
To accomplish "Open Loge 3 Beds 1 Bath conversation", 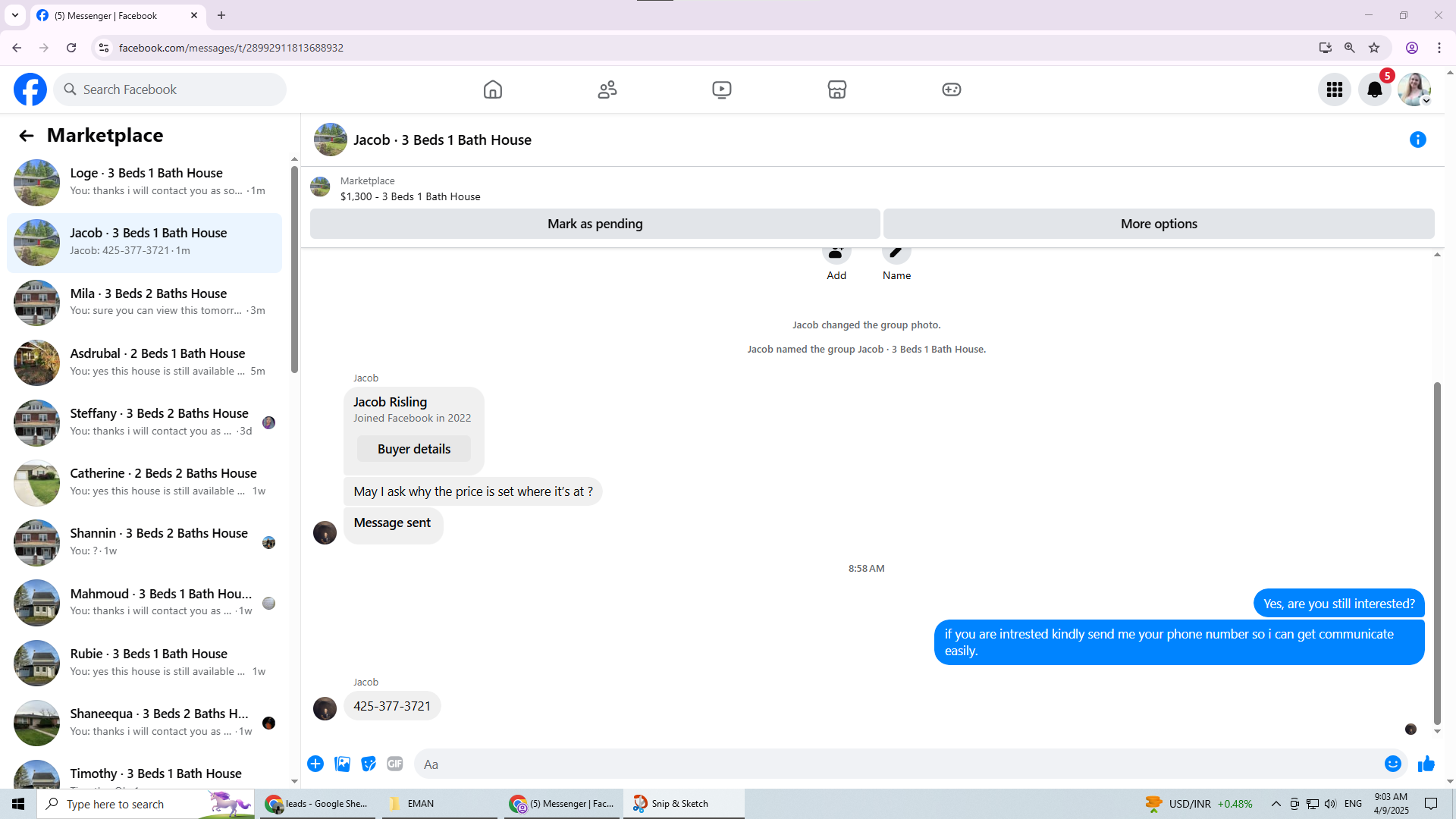I will (144, 182).
